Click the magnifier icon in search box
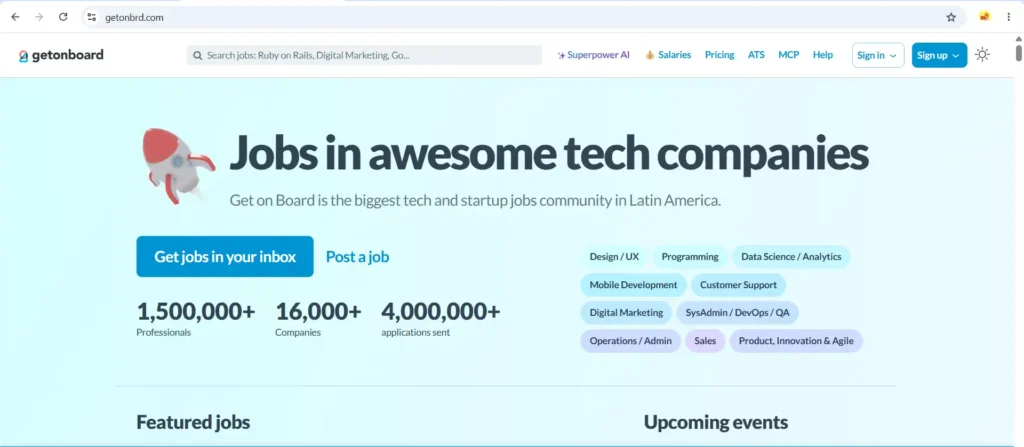The image size is (1024, 447). coord(197,56)
